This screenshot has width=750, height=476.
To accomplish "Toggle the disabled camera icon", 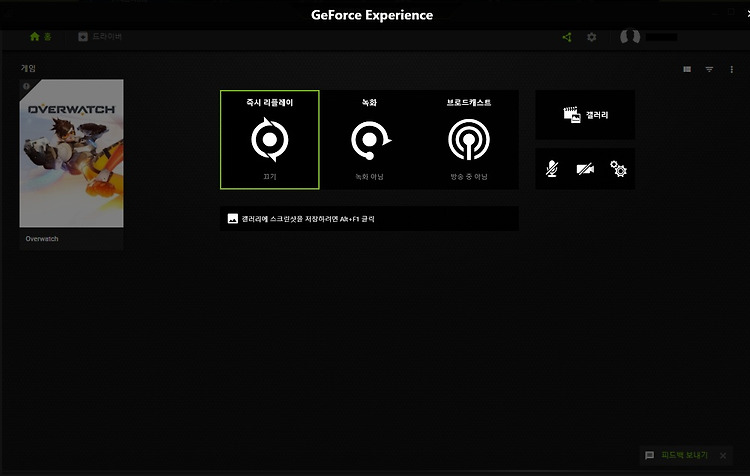I will [585, 169].
